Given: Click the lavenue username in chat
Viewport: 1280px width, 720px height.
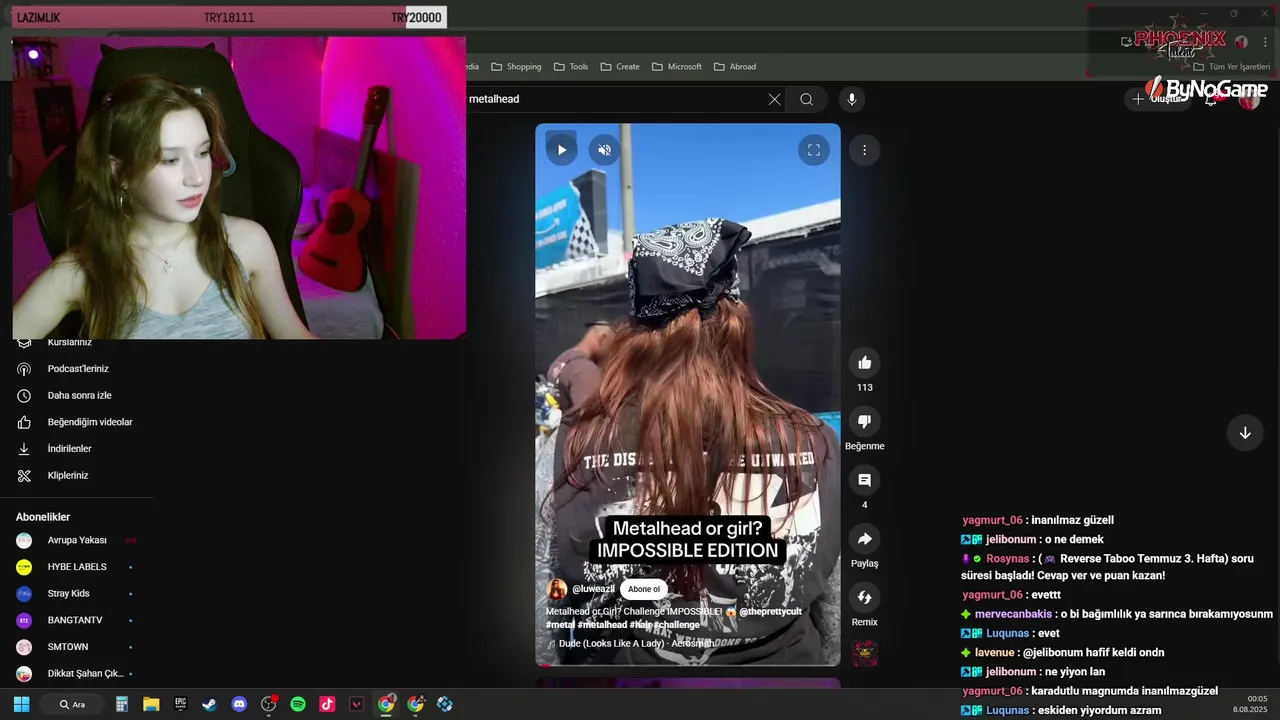Looking at the screenshot, I should (994, 652).
